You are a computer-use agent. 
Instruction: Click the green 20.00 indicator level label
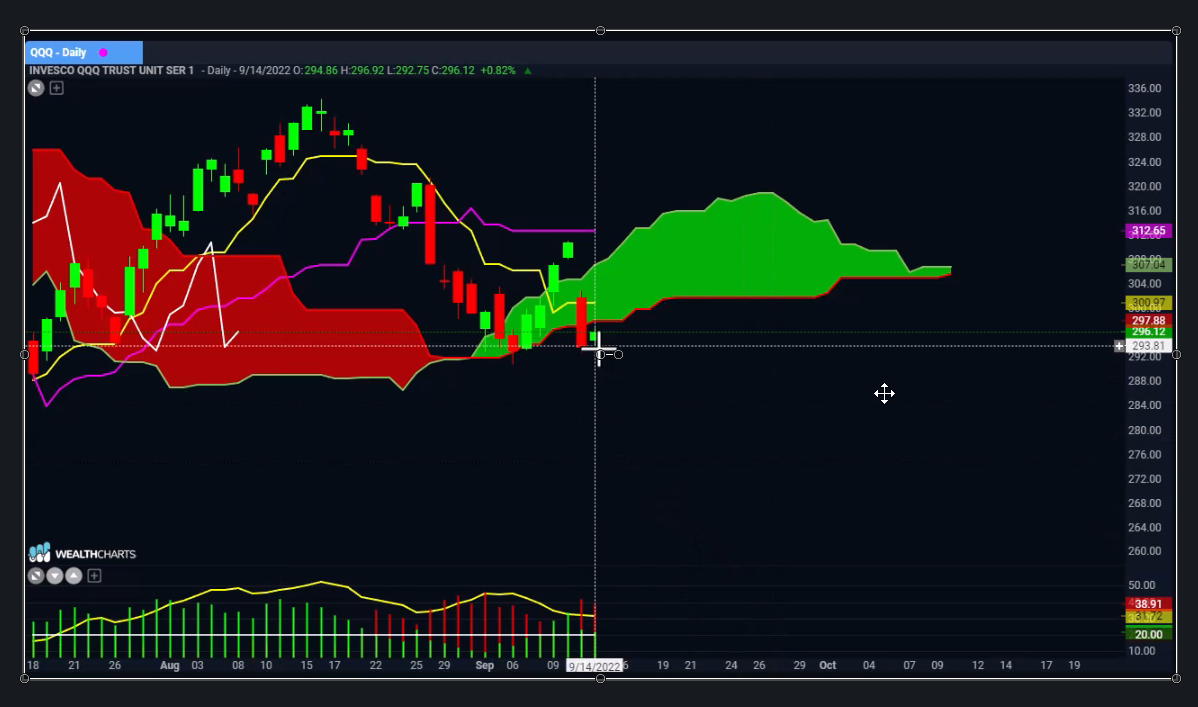pyautogui.click(x=1148, y=634)
